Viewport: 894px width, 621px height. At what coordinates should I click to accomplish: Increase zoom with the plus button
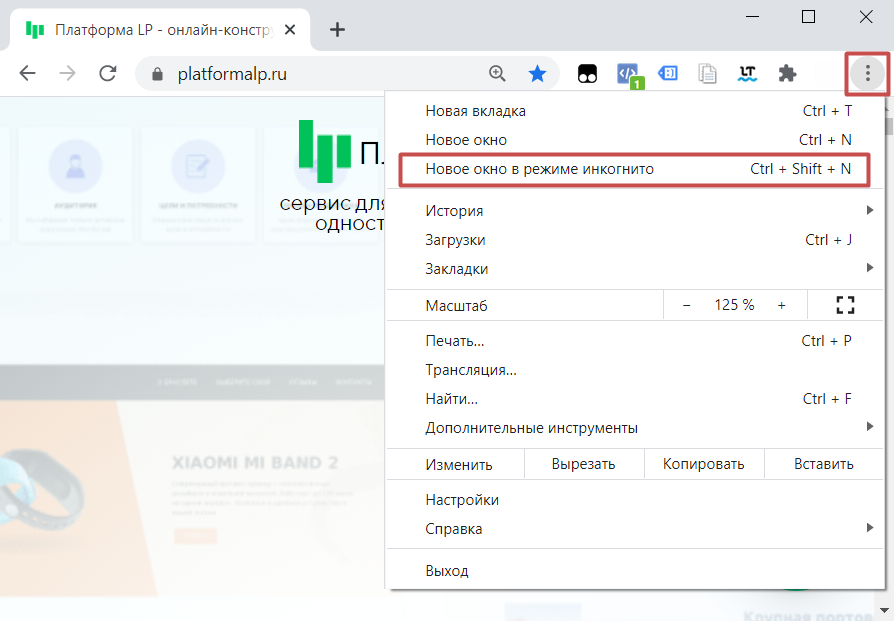(x=781, y=305)
